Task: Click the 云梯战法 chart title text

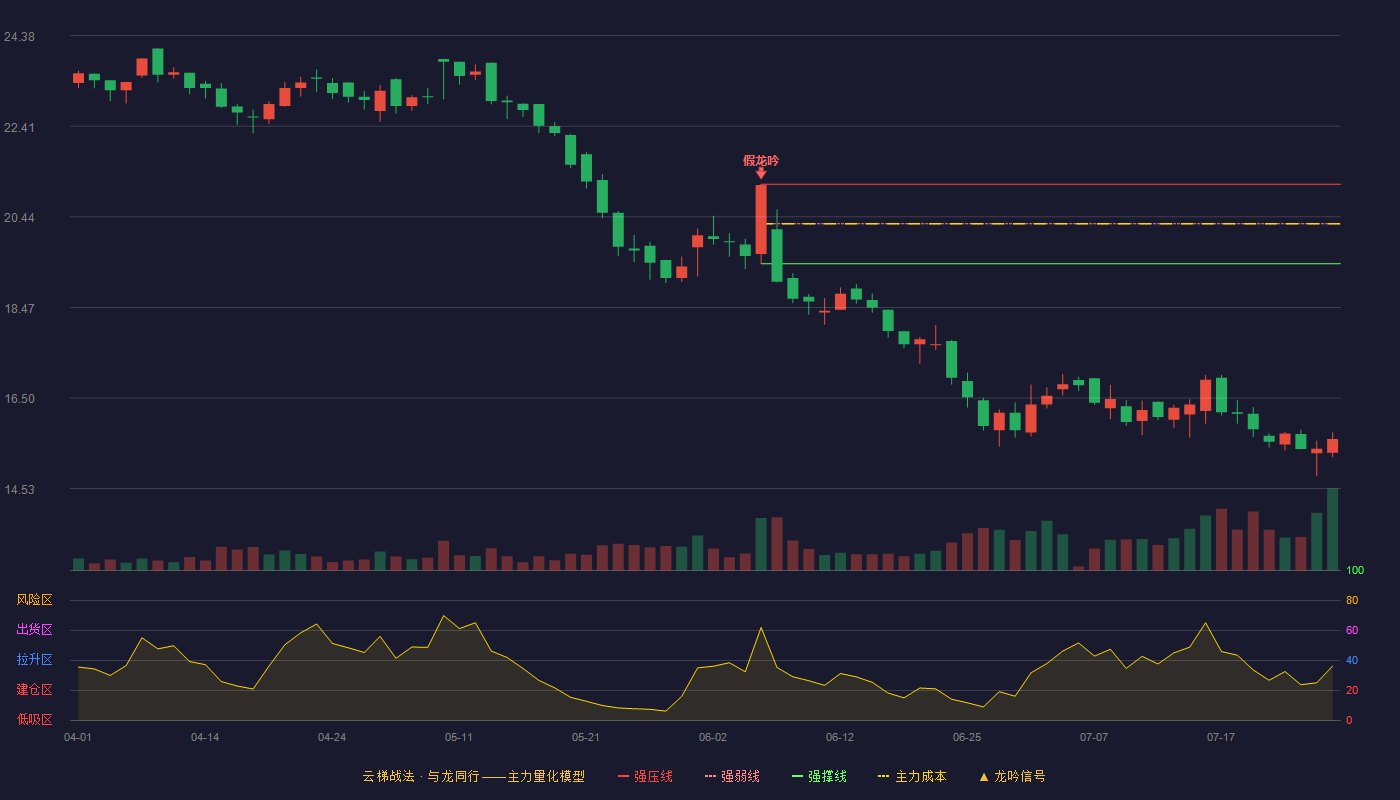Action: 388,776
